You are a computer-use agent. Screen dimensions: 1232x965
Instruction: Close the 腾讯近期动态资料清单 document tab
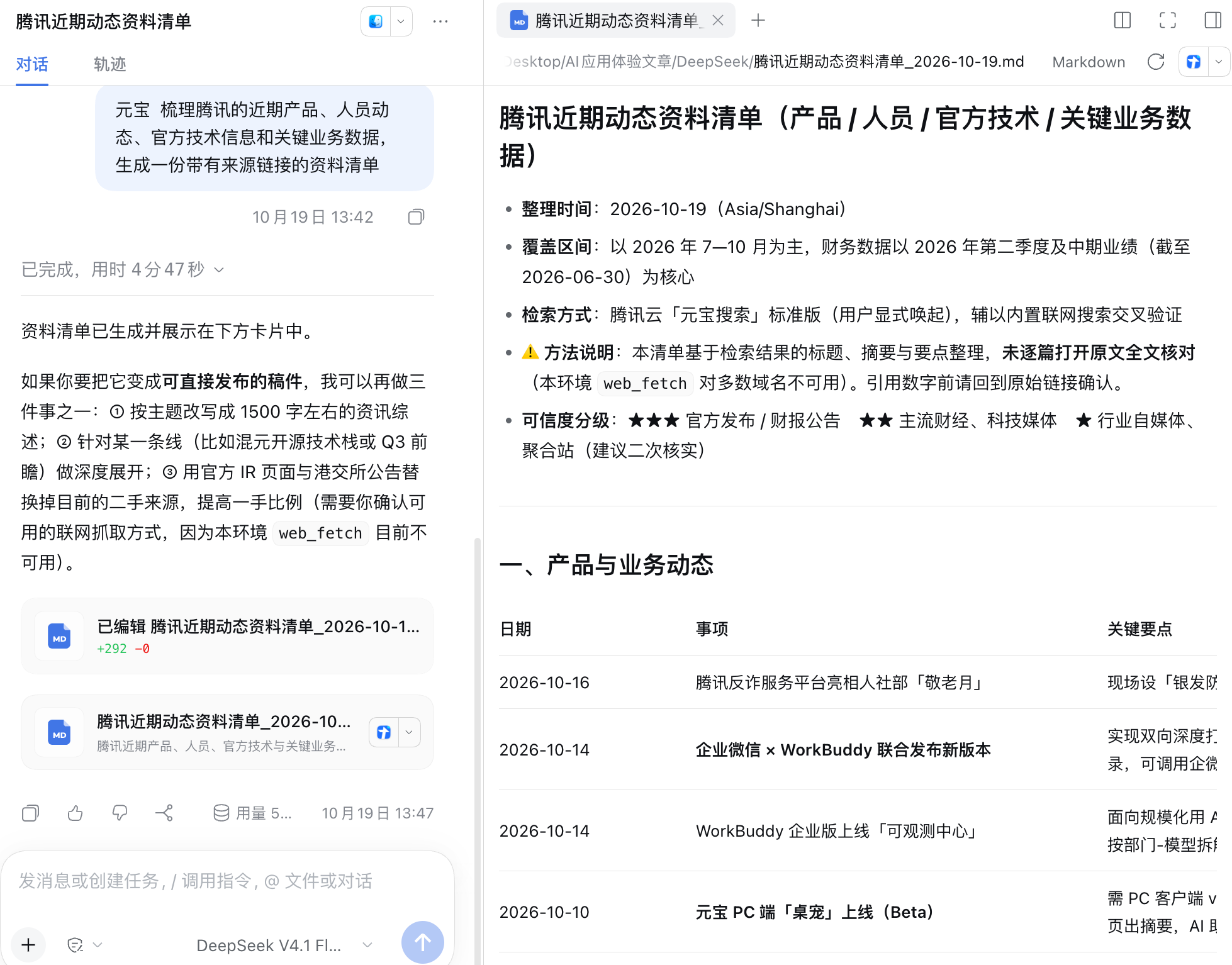pyautogui.click(x=718, y=21)
